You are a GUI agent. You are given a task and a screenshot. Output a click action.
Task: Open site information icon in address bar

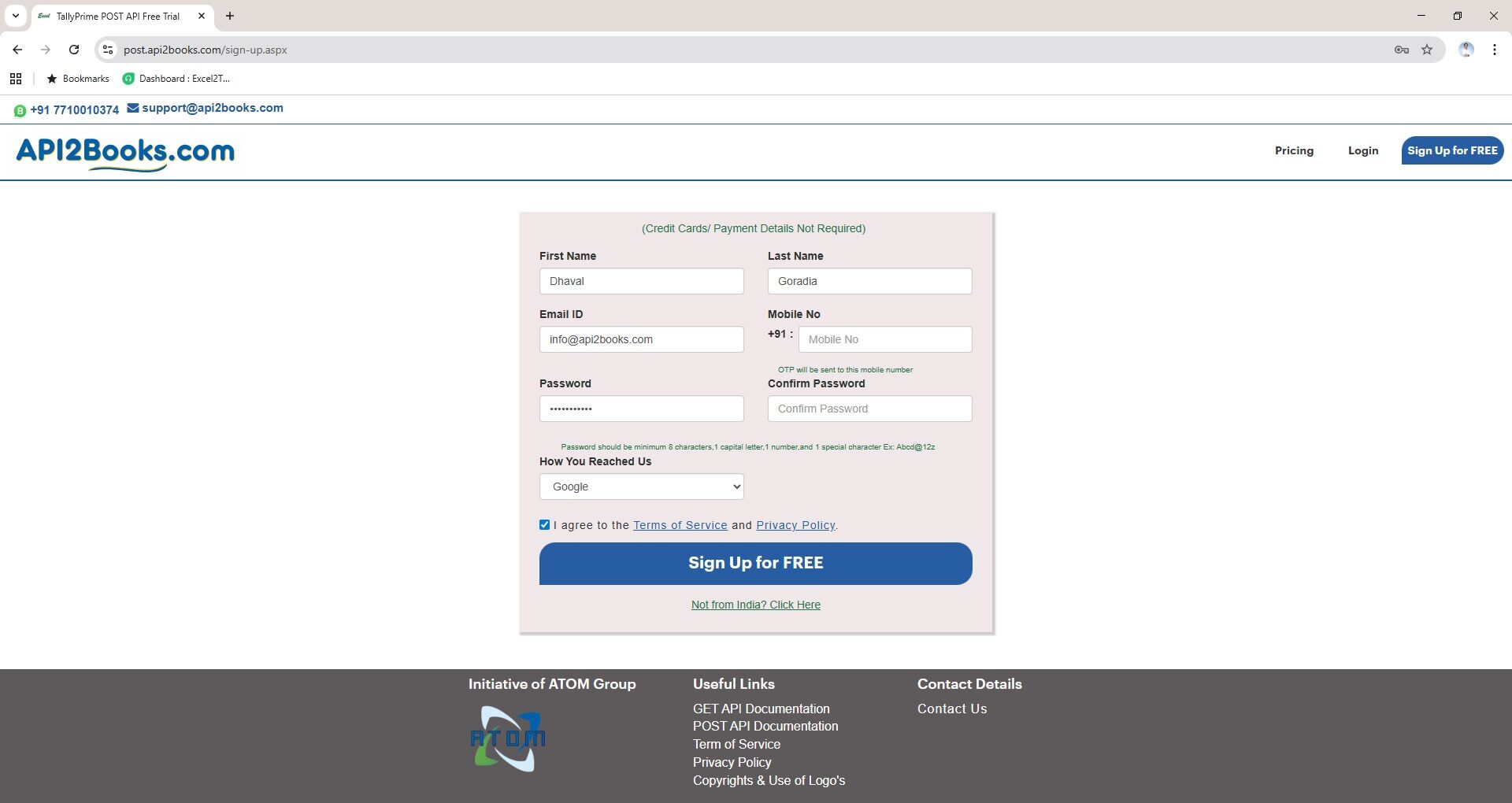tap(108, 50)
